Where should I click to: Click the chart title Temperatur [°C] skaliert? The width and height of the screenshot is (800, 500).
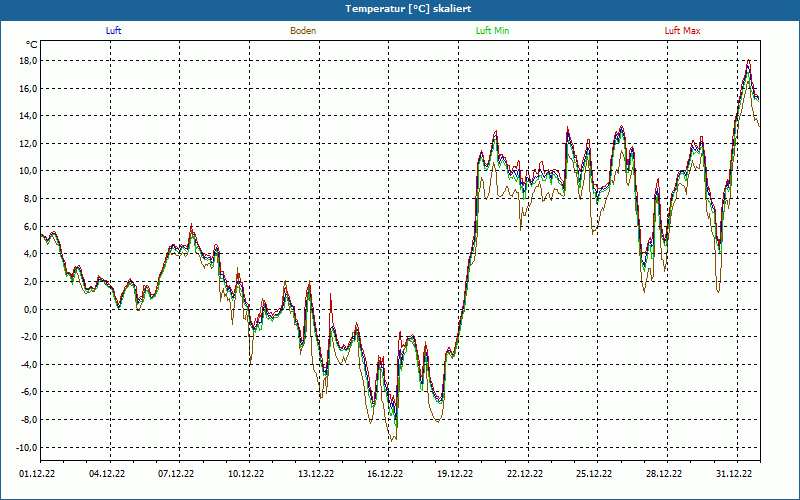click(x=400, y=8)
